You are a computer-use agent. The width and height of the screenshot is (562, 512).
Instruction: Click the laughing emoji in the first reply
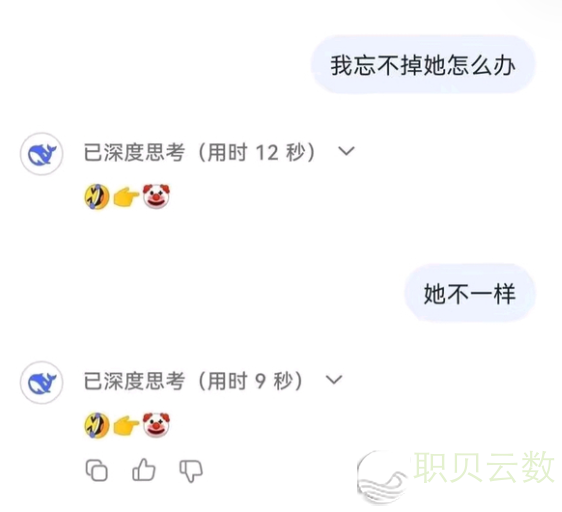point(97,196)
